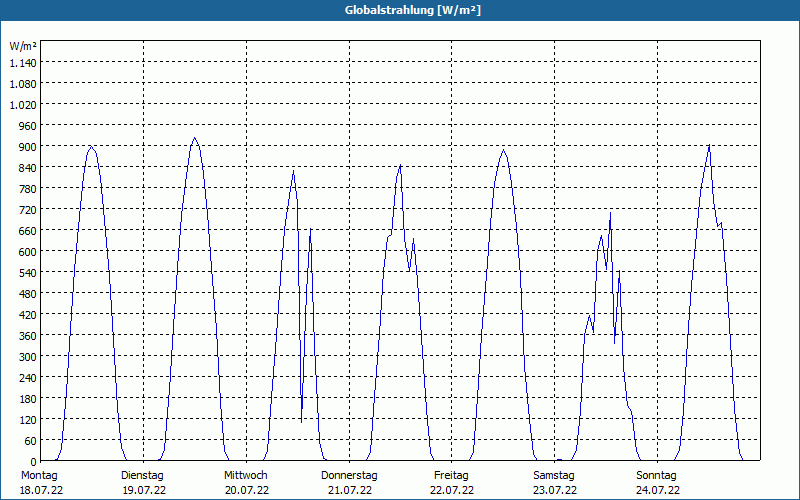
Task: Select the 19.07.22 date label
Action: coord(144,490)
